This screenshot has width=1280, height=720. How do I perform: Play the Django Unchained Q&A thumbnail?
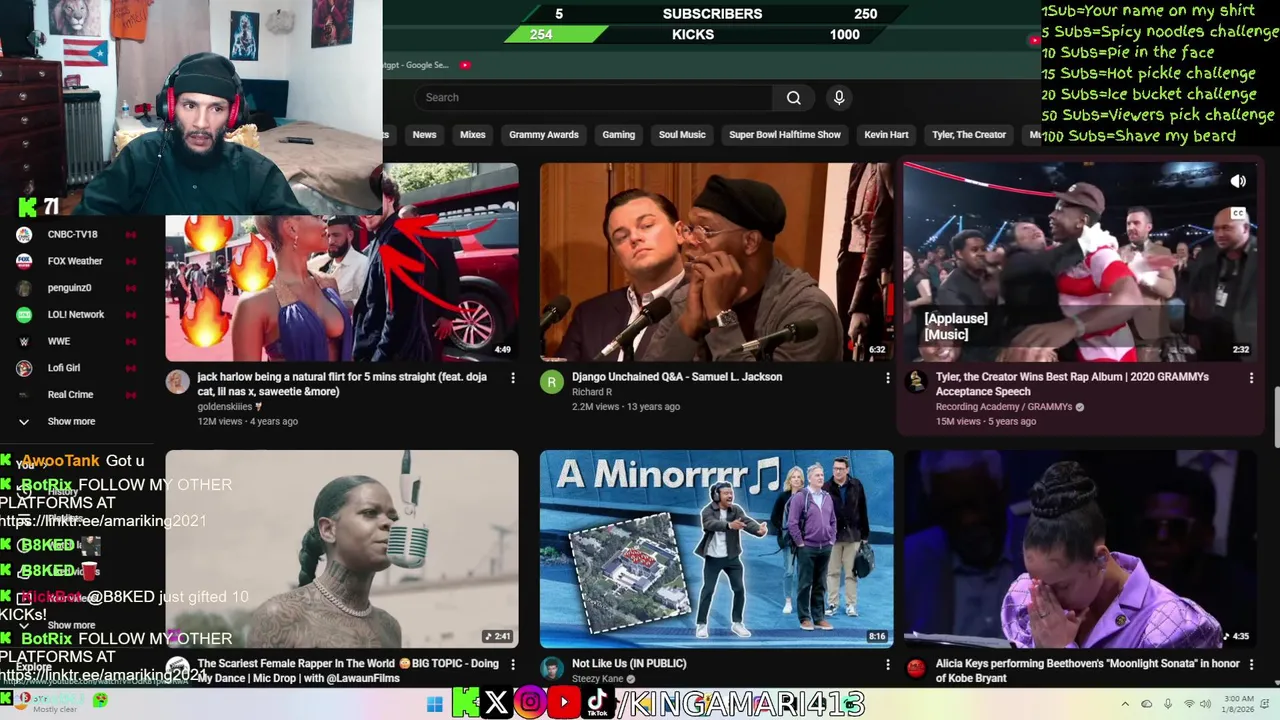point(716,262)
